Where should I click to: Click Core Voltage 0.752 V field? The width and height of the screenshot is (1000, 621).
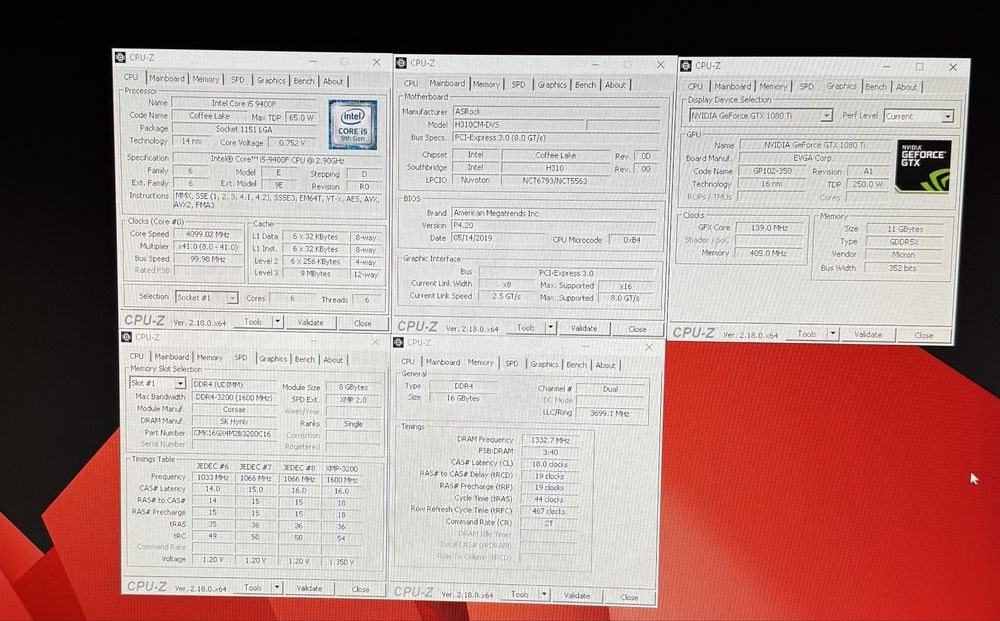click(291, 143)
